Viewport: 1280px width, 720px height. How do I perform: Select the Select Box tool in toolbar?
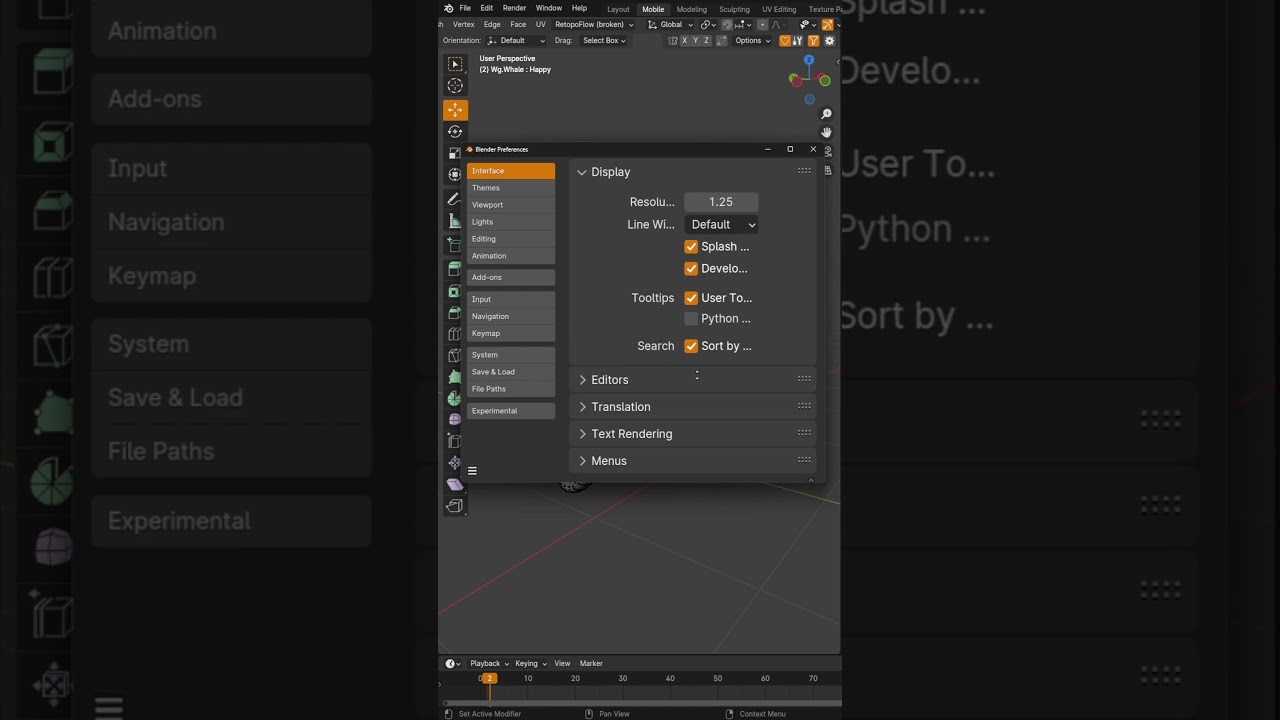pos(455,64)
